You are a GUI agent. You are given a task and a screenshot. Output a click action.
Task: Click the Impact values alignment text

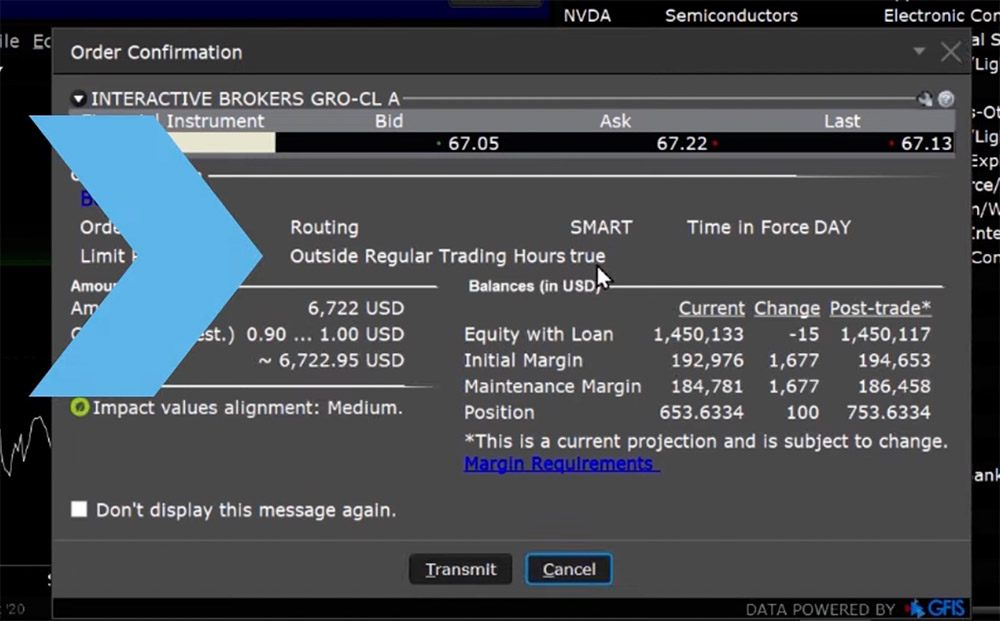[x=247, y=408]
